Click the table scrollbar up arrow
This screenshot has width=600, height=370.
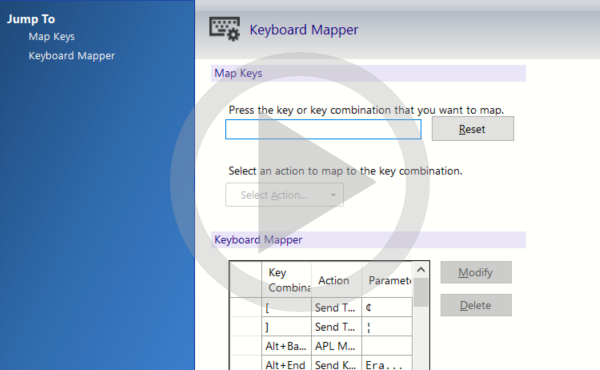click(x=421, y=270)
